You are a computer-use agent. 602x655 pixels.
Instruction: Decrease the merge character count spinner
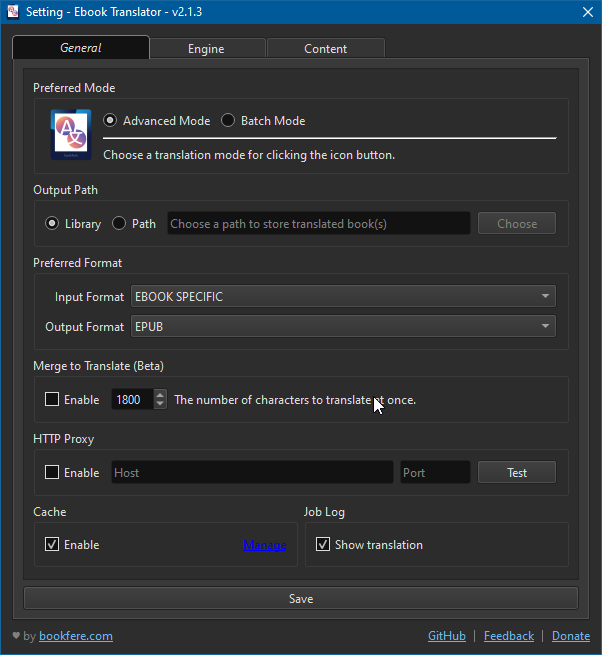(x=160, y=404)
